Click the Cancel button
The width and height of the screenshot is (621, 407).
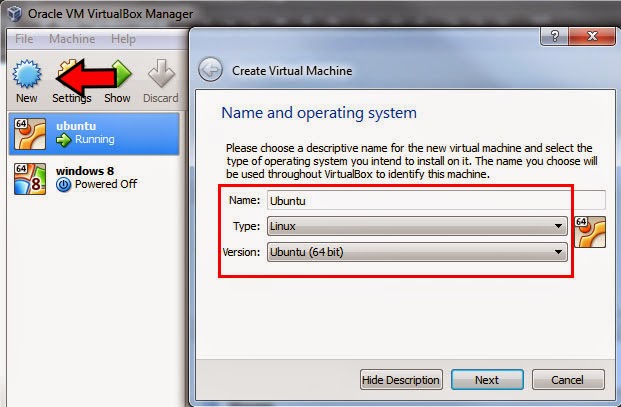[x=568, y=380]
